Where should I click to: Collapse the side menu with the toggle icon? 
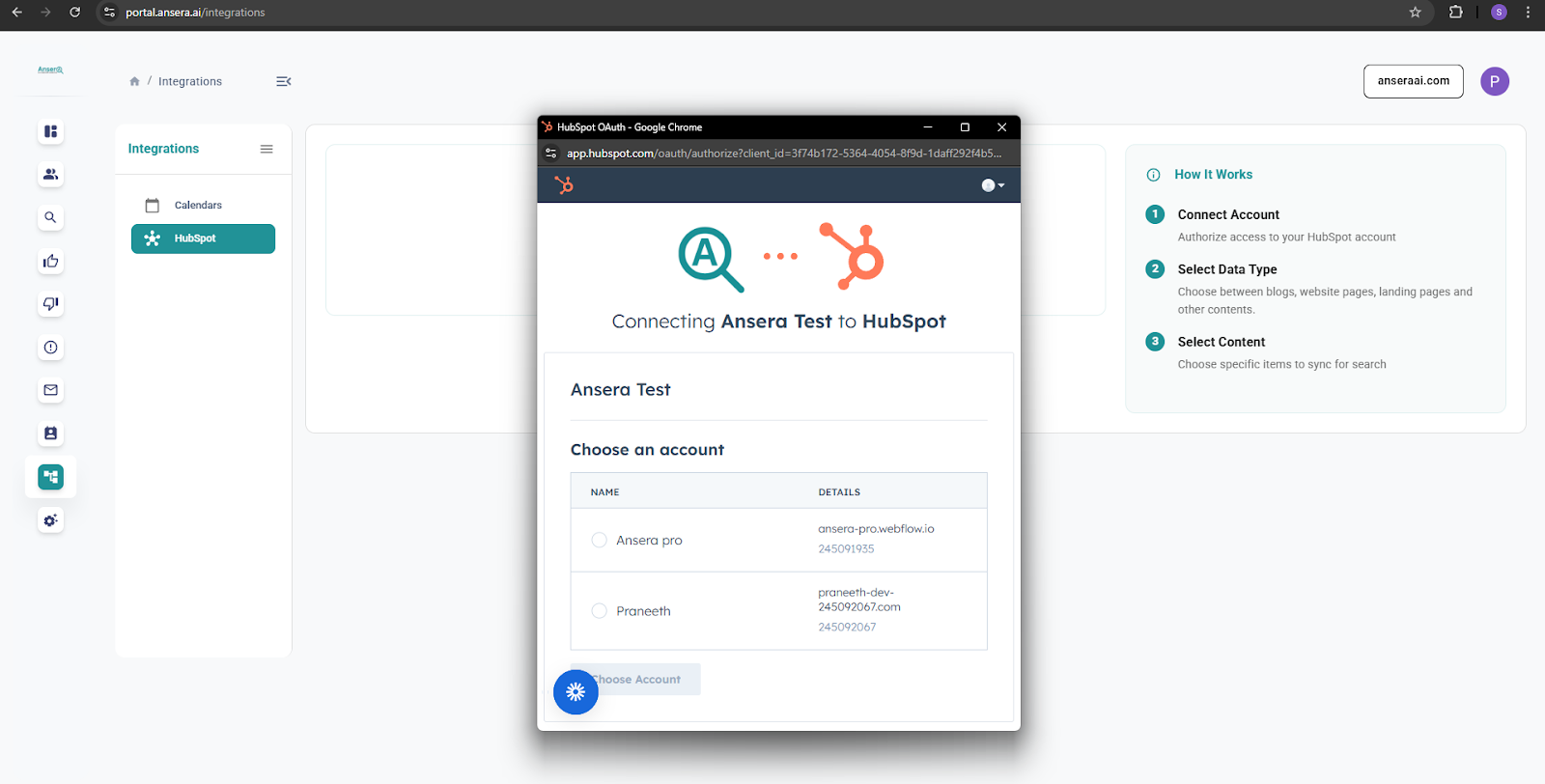pos(284,81)
